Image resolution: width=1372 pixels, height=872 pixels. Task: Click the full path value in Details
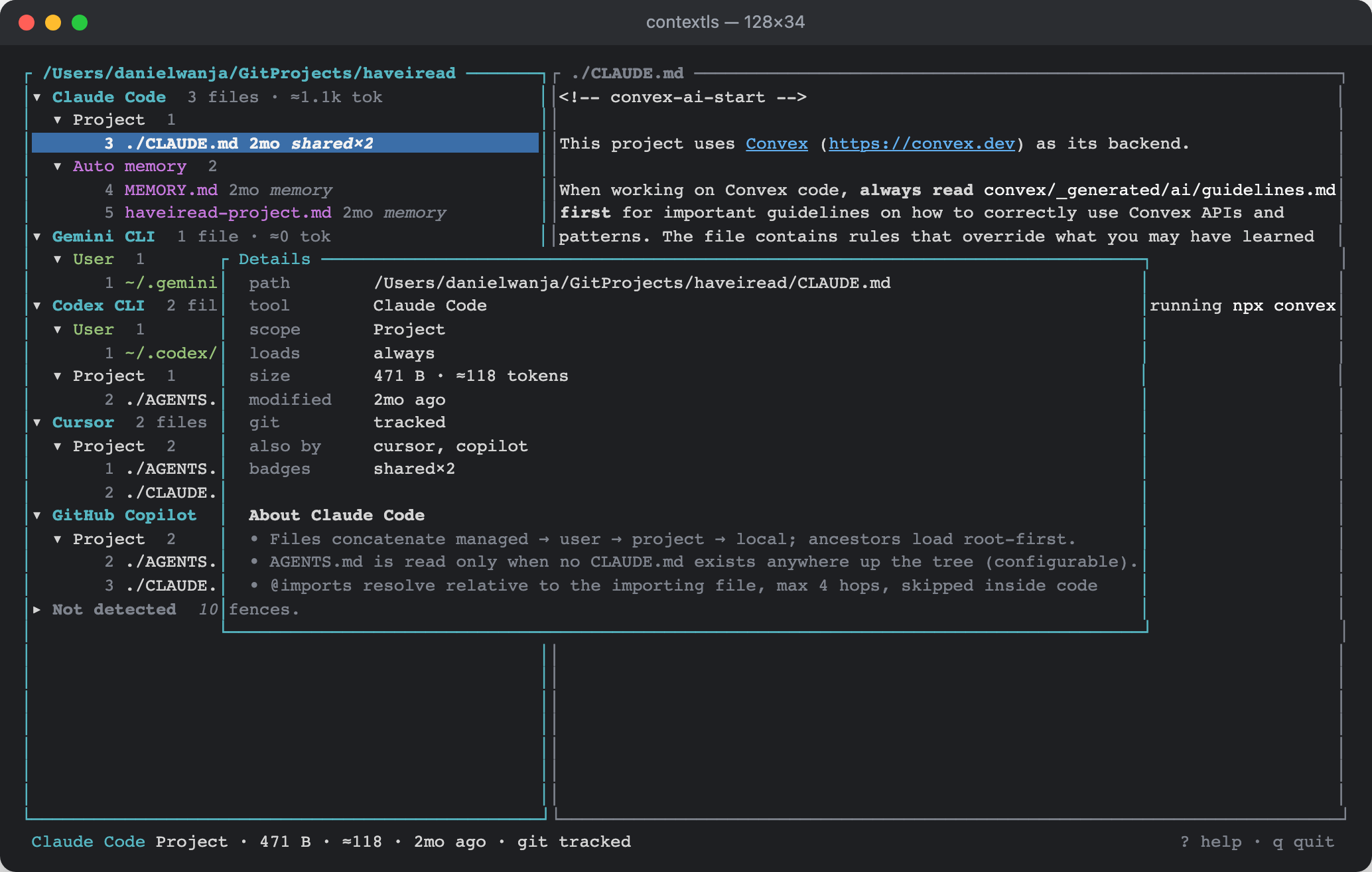(x=632, y=283)
